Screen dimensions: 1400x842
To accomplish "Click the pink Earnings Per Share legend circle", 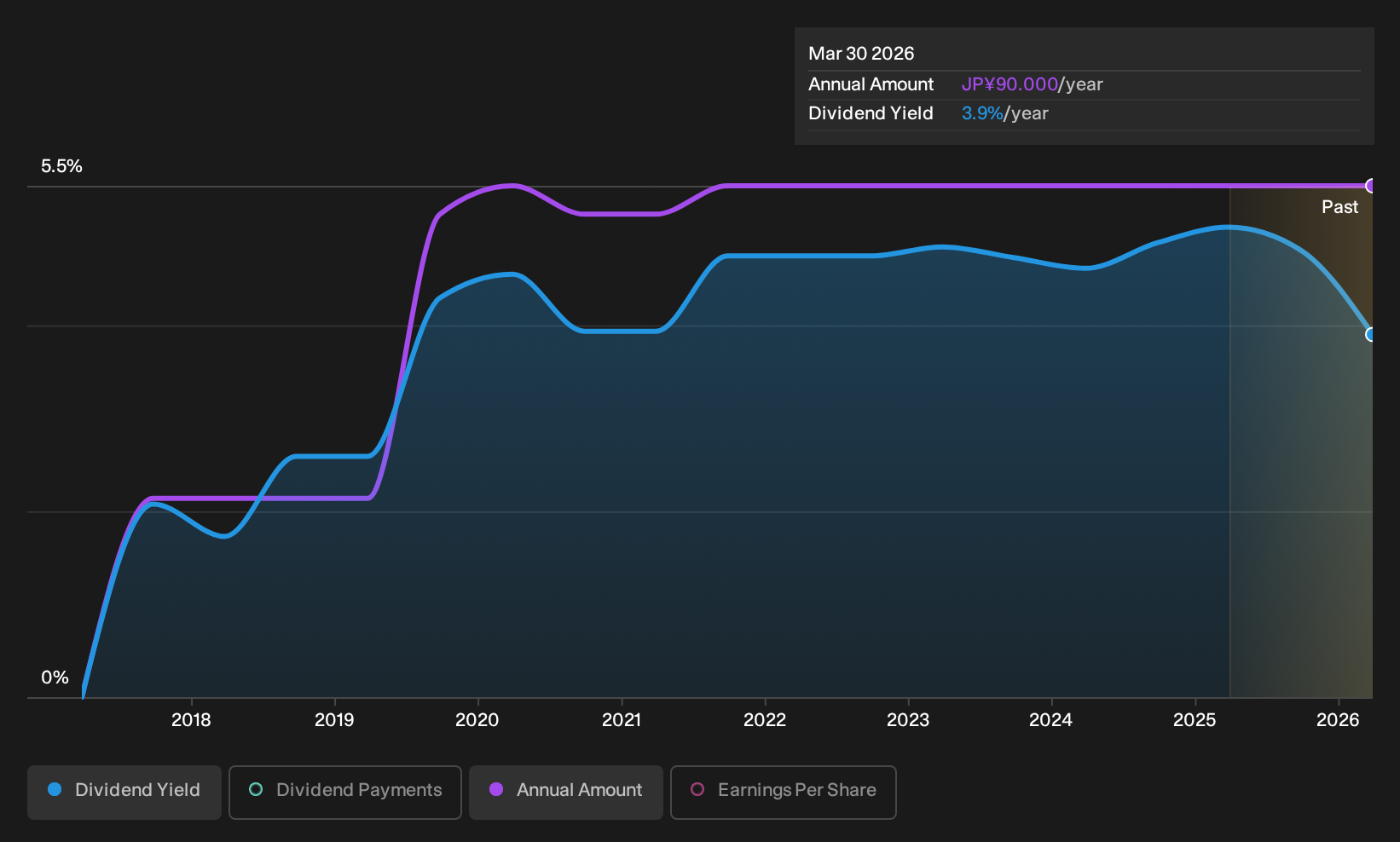I will tap(697, 789).
